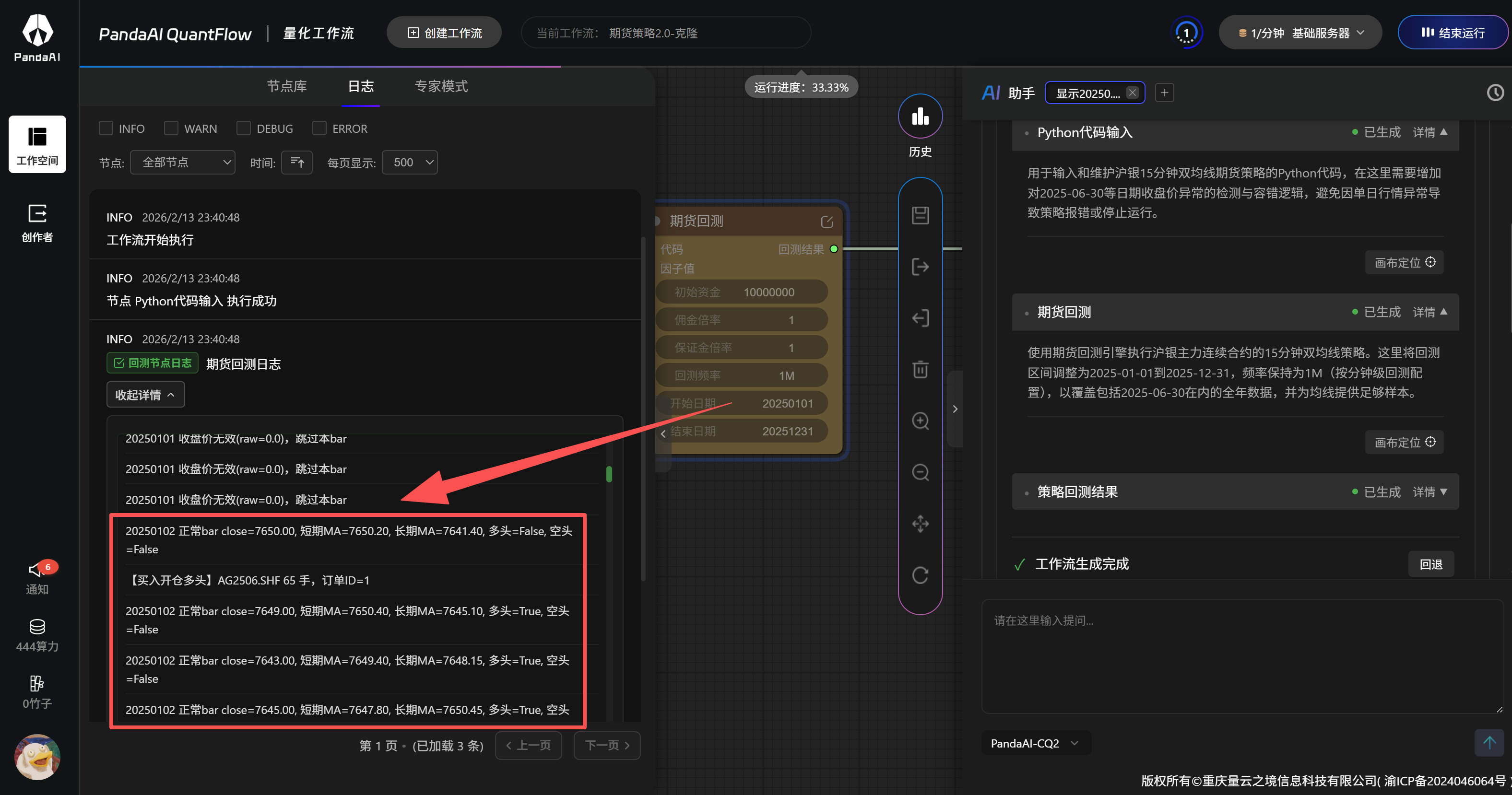Screen dimensions: 1512x795
Task: Open the 工作空间 workspace sidebar icon
Action: pos(37,144)
